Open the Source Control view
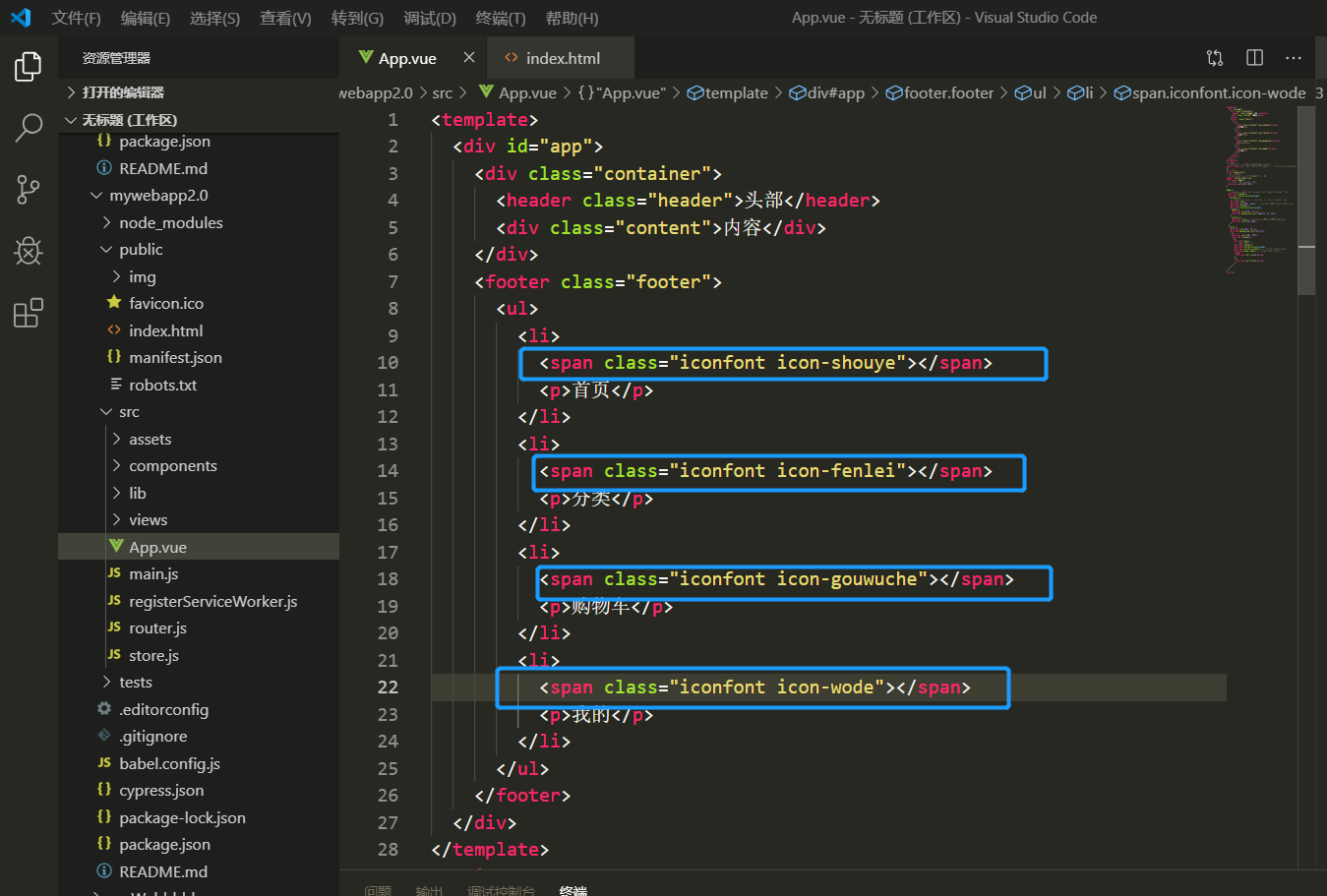The width and height of the screenshot is (1327, 896). tap(29, 189)
